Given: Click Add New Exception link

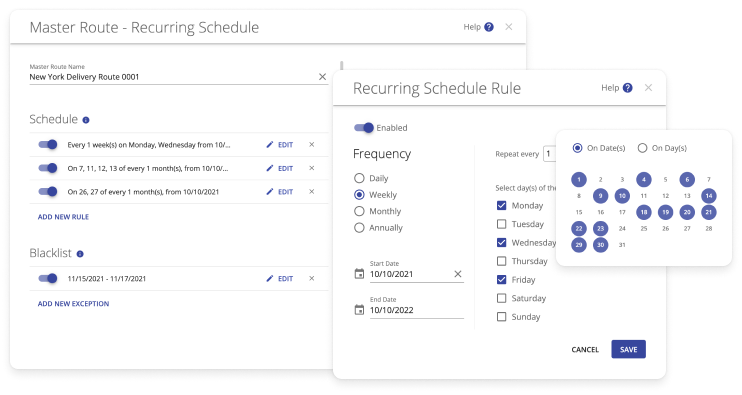Looking at the screenshot, I should tap(73, 304).
